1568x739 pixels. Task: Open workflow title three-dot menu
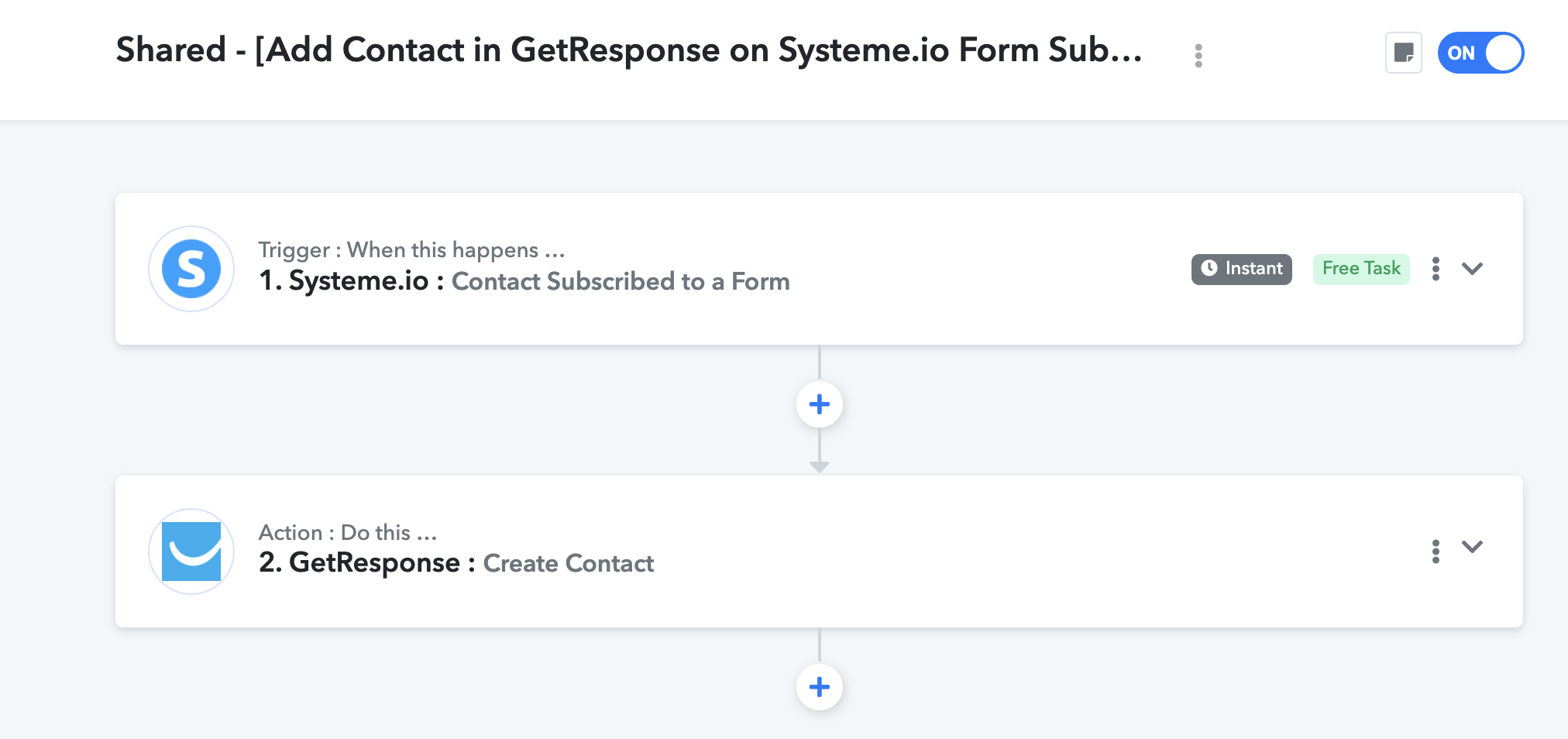(1198, 55)
